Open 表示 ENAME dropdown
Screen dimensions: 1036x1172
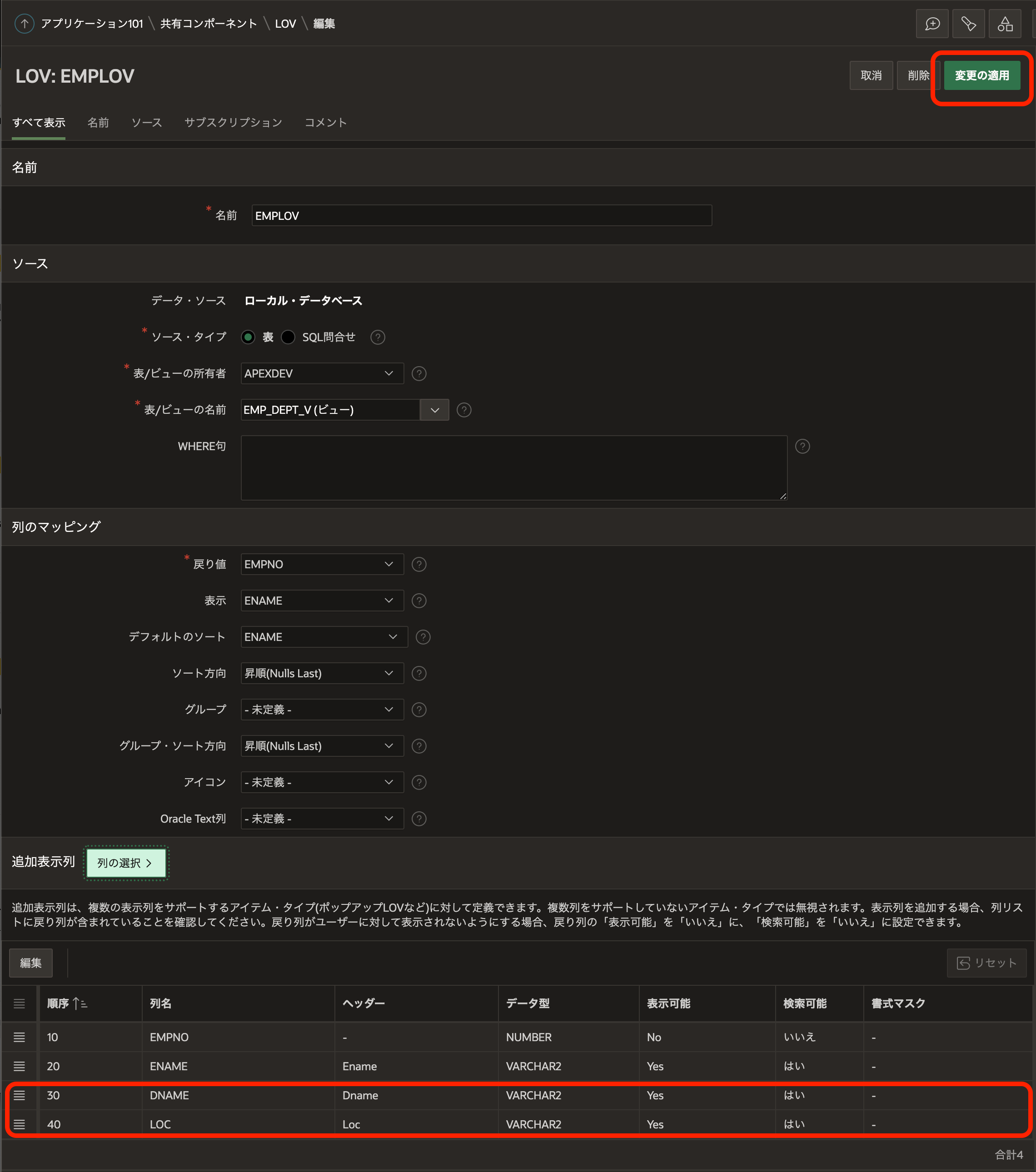pyautogui.click(x=323, y=601)
